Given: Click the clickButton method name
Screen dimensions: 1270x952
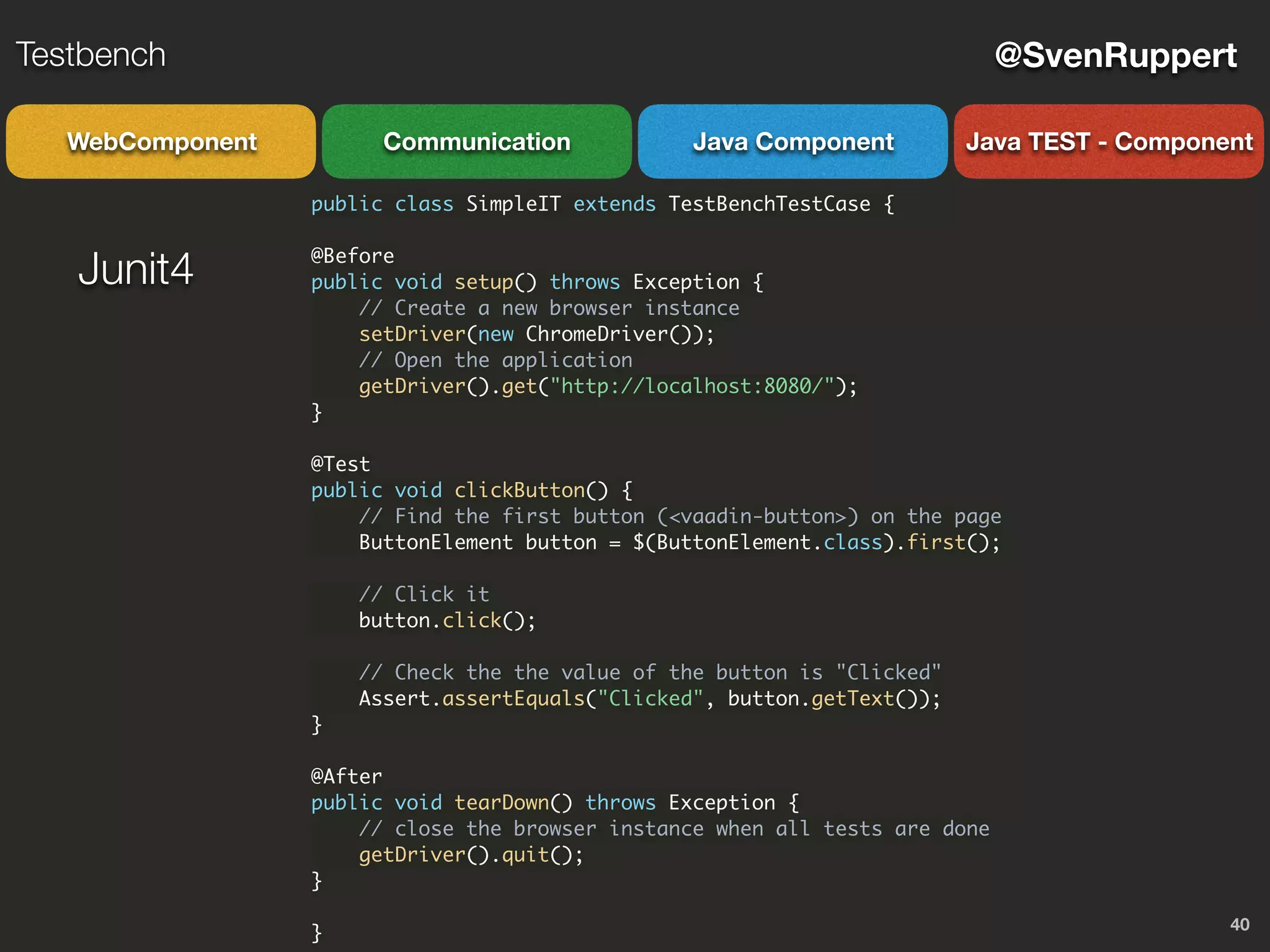Looking at the screenshot, I should click(x=520, y=490).
